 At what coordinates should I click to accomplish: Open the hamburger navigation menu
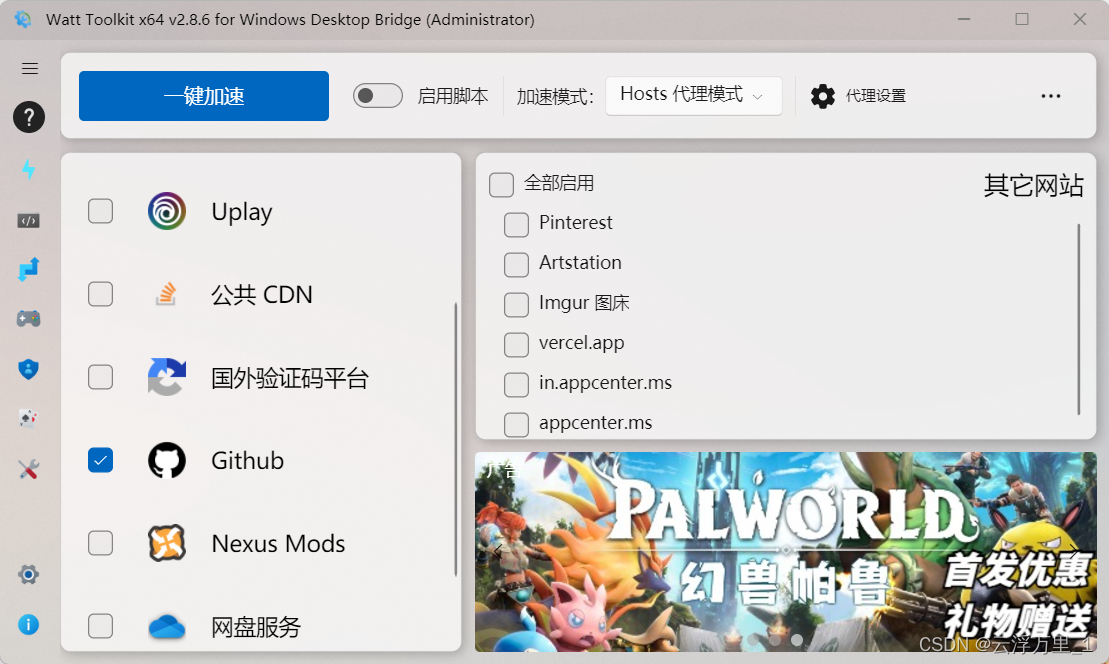30,69
